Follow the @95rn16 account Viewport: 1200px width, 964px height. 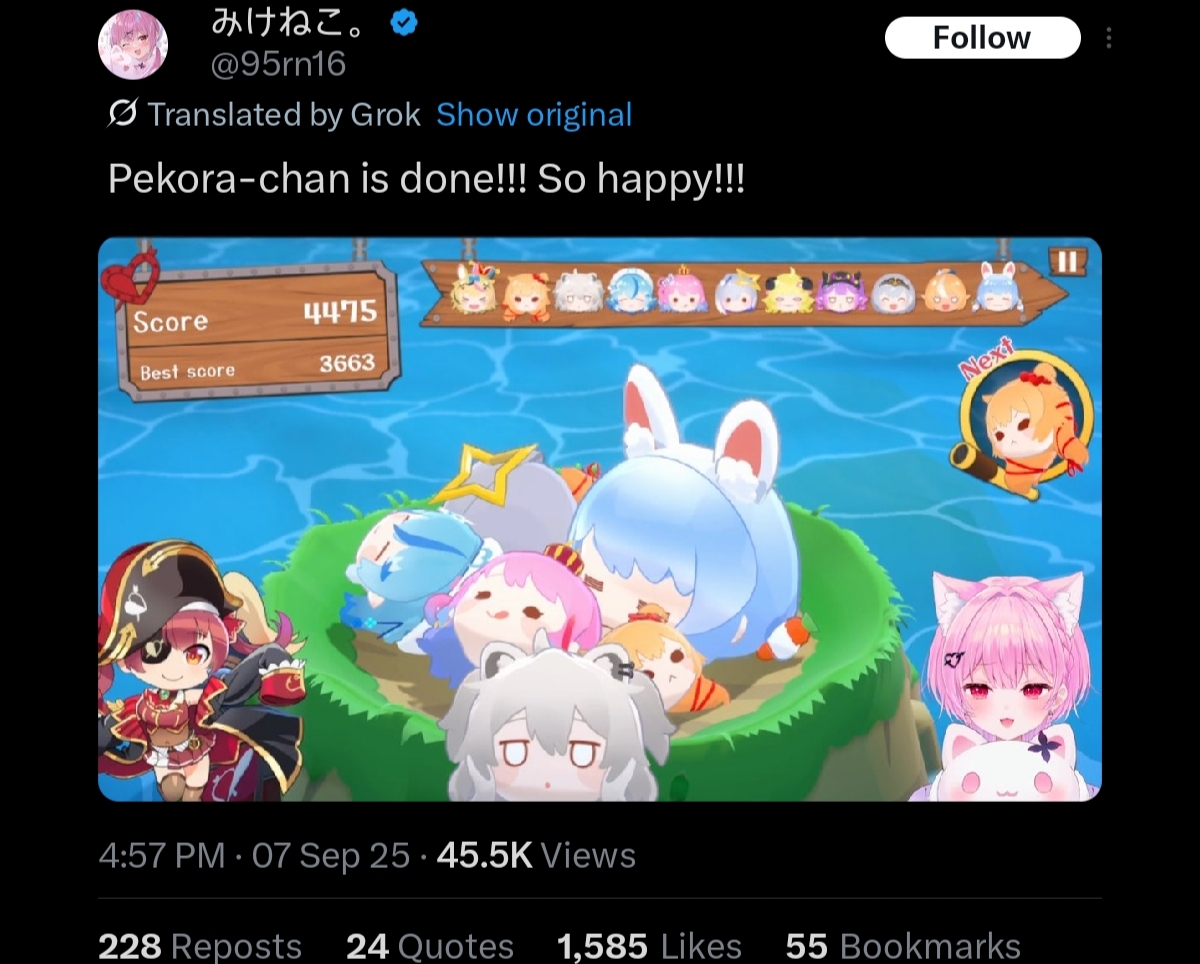[982, 38]
